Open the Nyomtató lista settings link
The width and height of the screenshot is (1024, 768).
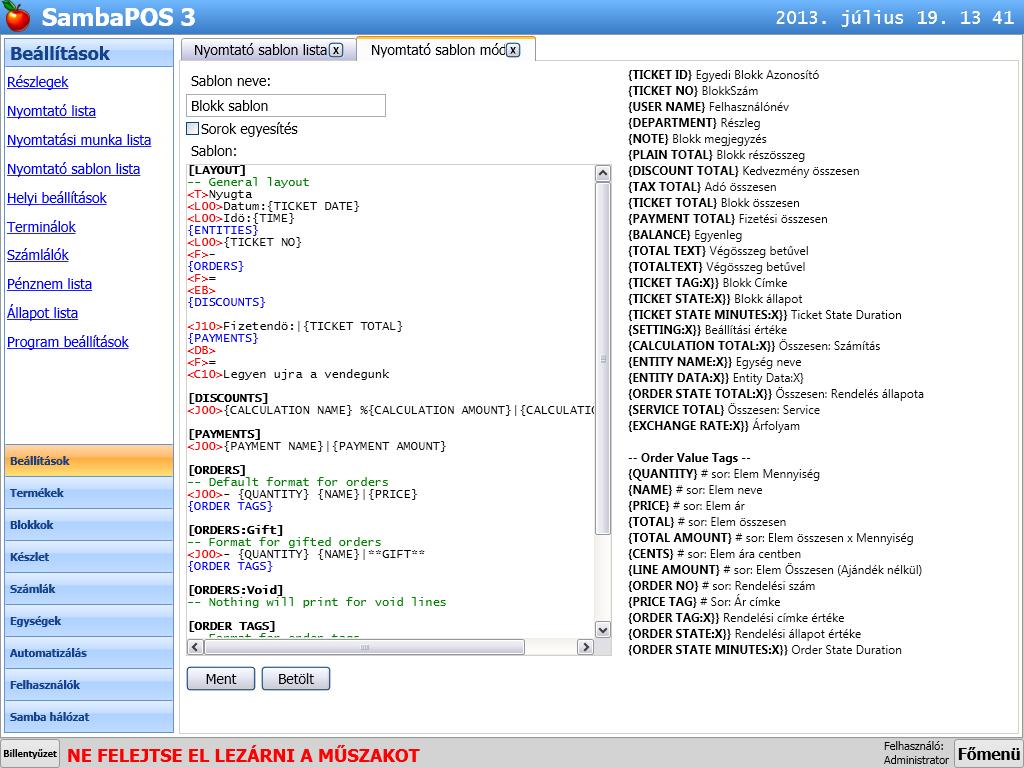[x=51, y=111]
